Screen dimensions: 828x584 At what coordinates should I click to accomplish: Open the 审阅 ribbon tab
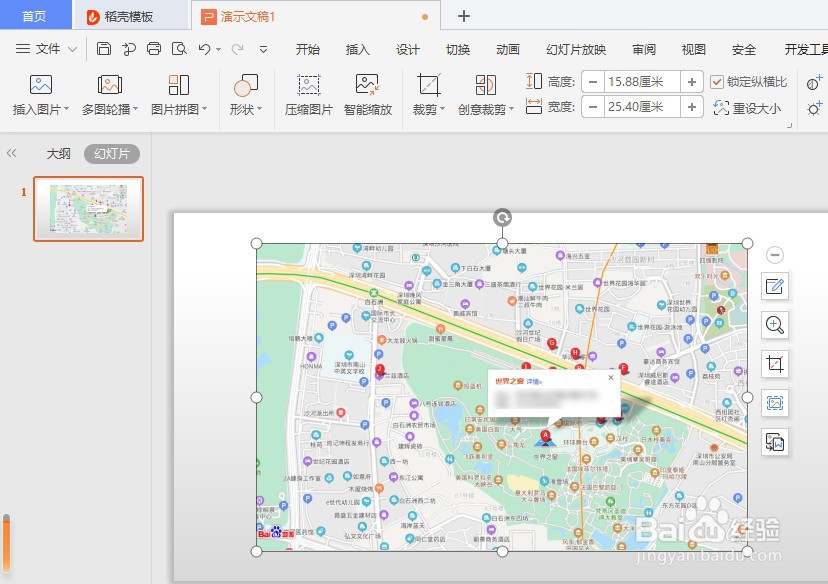644,50
